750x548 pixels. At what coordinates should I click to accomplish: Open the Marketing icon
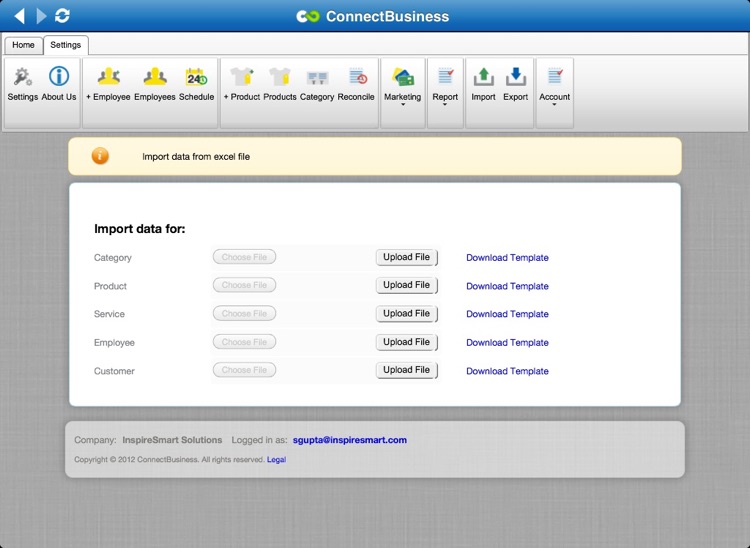click(403, 77)
